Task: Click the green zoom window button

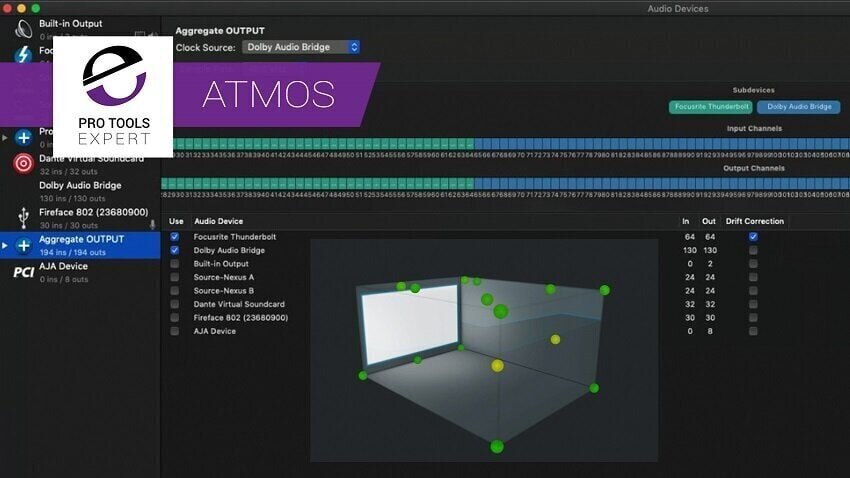Action: tap(35, 8)
